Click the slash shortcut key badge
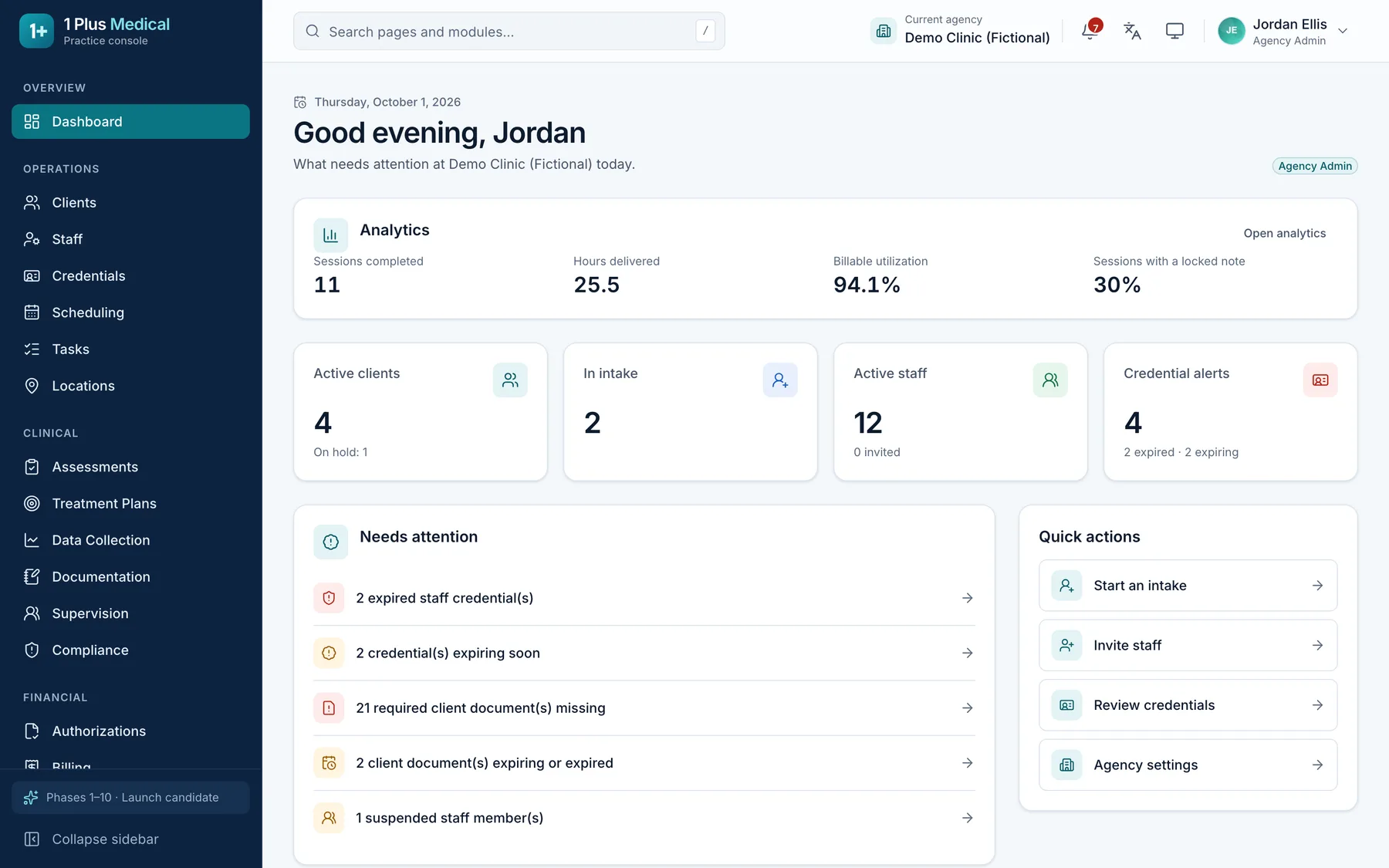Screen dimensions: 1389x868 coord(705,31)
